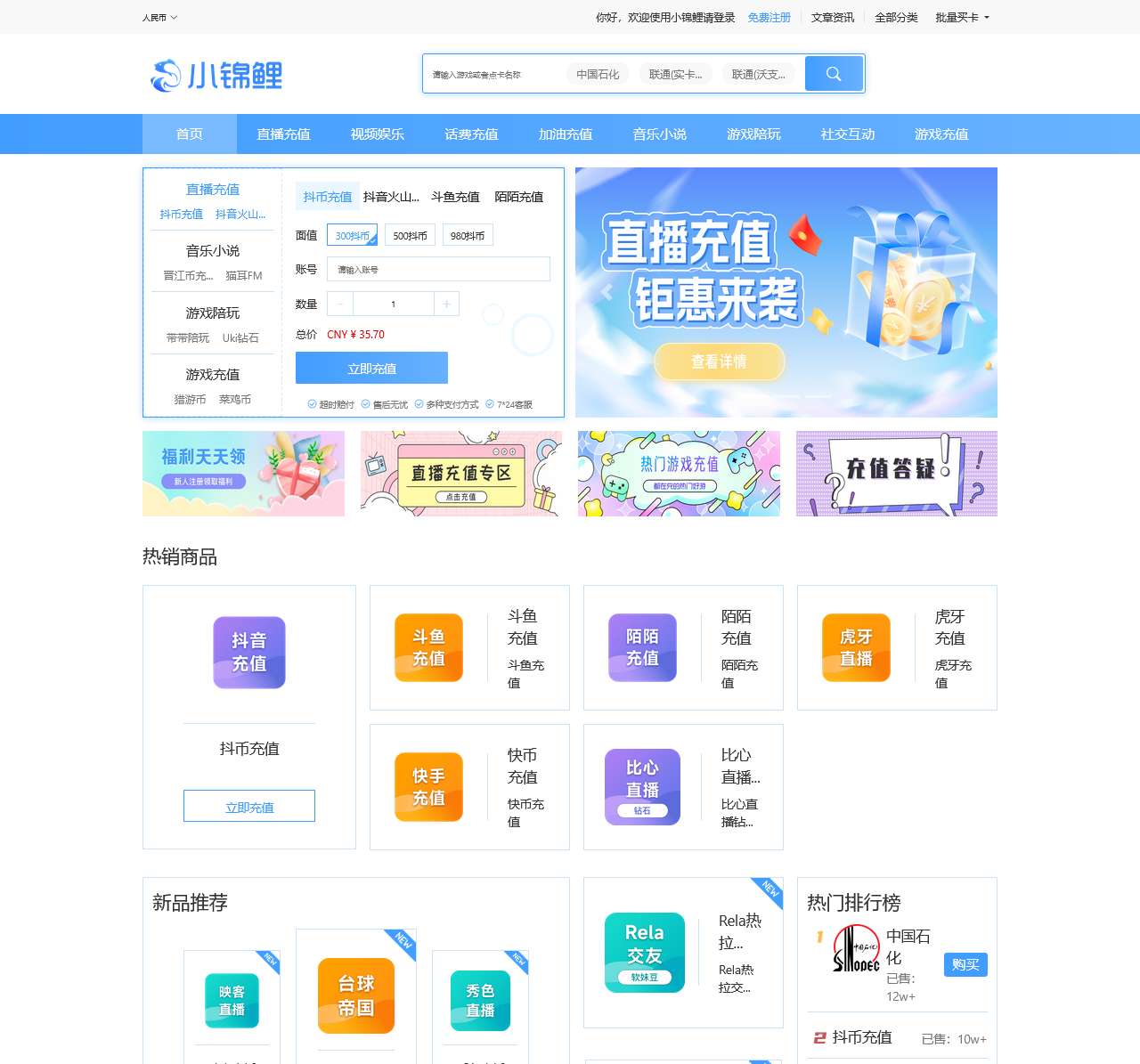The width and height of the screenshot is (1140, 1064).
Task: Open the 秀色直播 new product icon
Action: [x=480, y=1001]
